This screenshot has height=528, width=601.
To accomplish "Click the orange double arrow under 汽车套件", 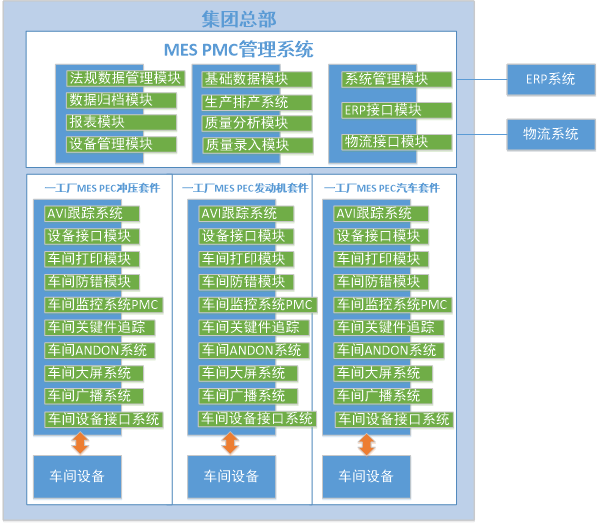I will [367, 443].
